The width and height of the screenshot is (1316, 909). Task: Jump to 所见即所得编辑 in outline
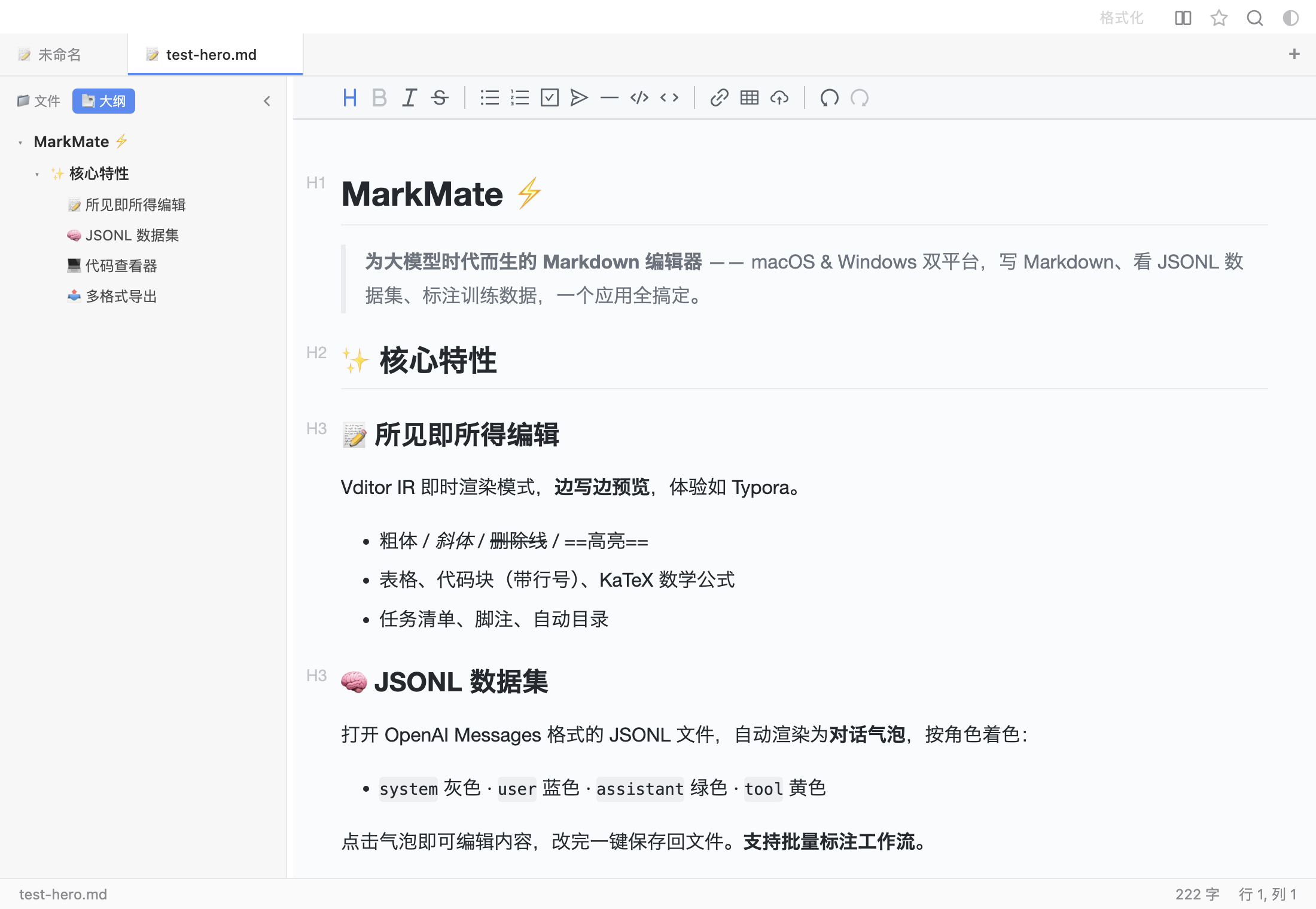tap(126, 205)
